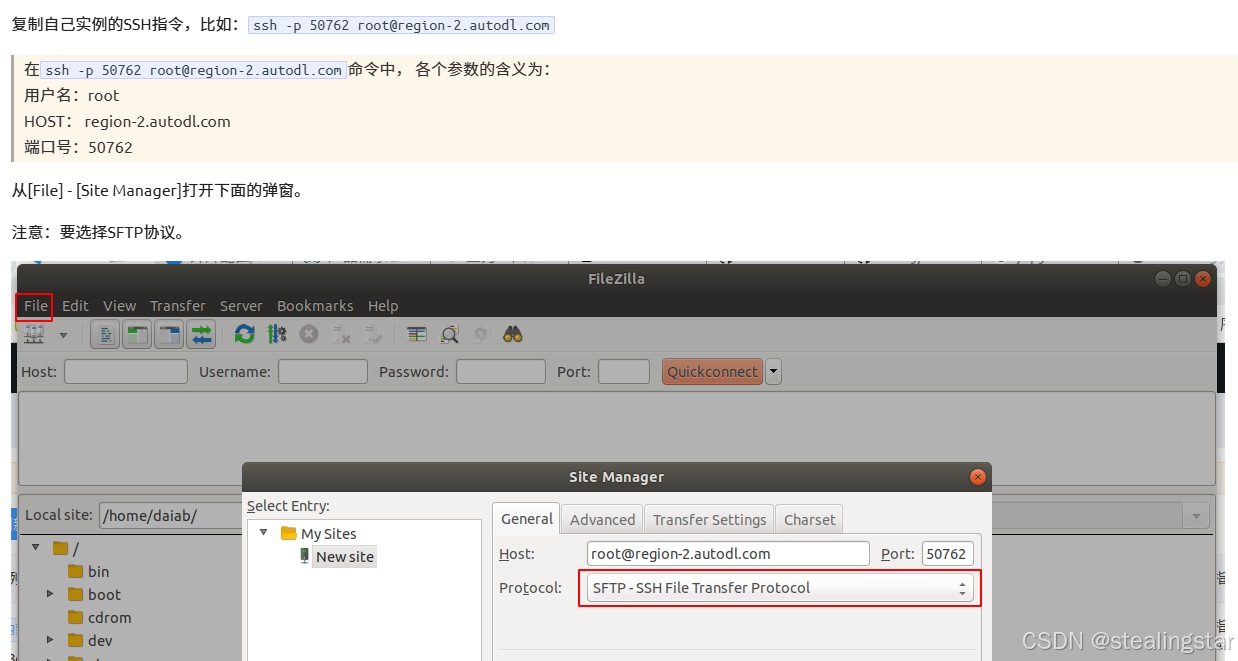
Task: Click the Cancel current operation icon
Action: [x=309, y=334]
